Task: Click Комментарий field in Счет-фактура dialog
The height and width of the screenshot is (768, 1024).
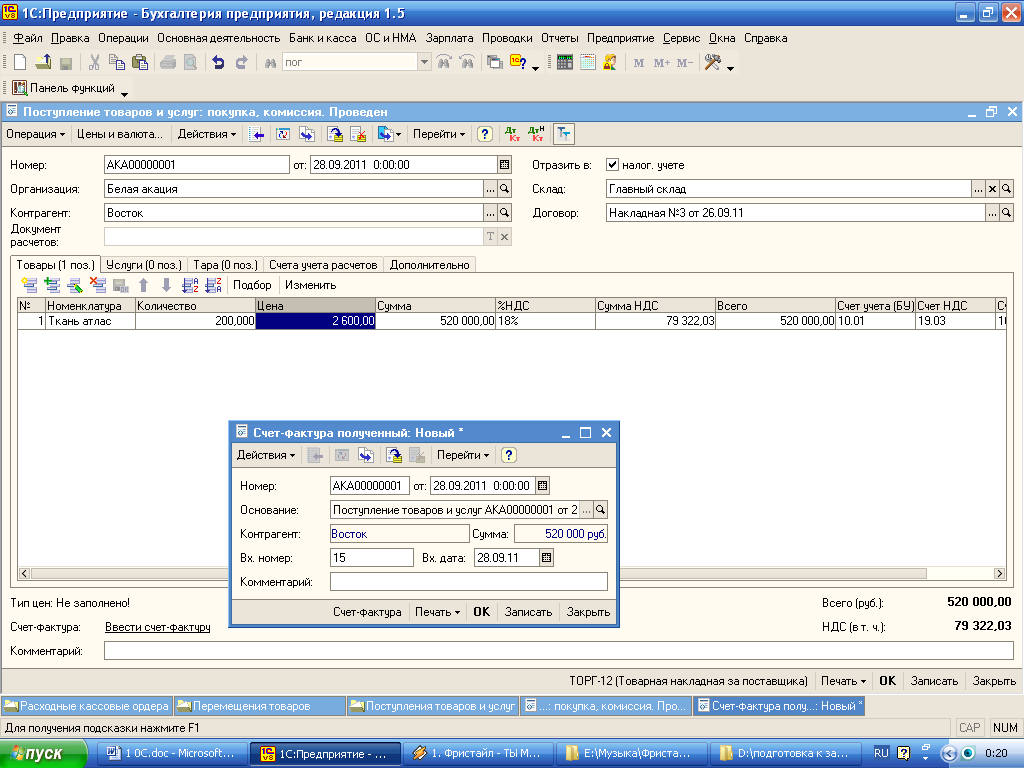Action: pos(468,581)
